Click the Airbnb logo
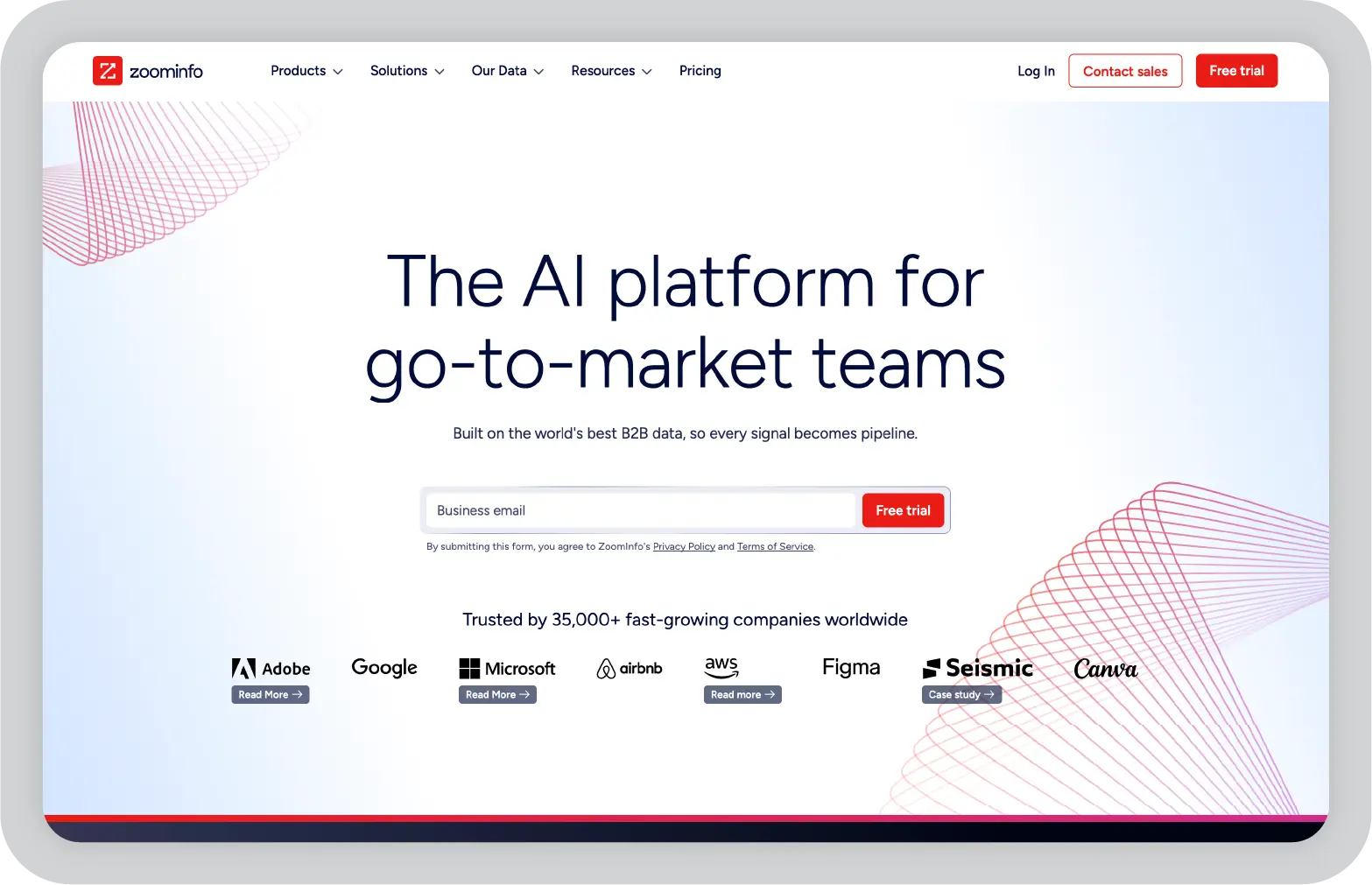This screenshot has width=1372, height=885. coord(630,669)
